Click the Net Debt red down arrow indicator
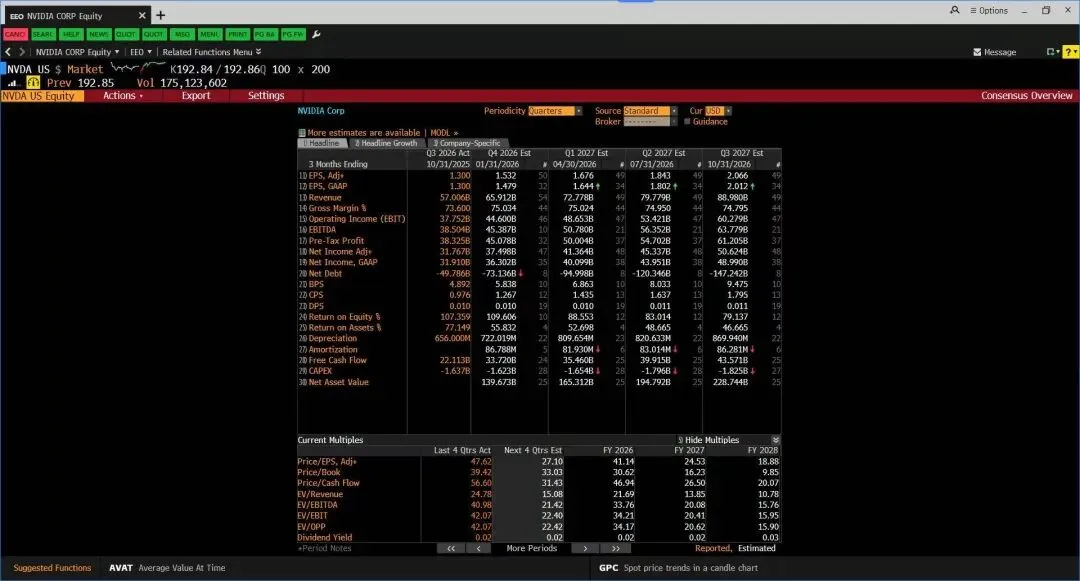The image size is (1080, 581). [x=521, y=273]
